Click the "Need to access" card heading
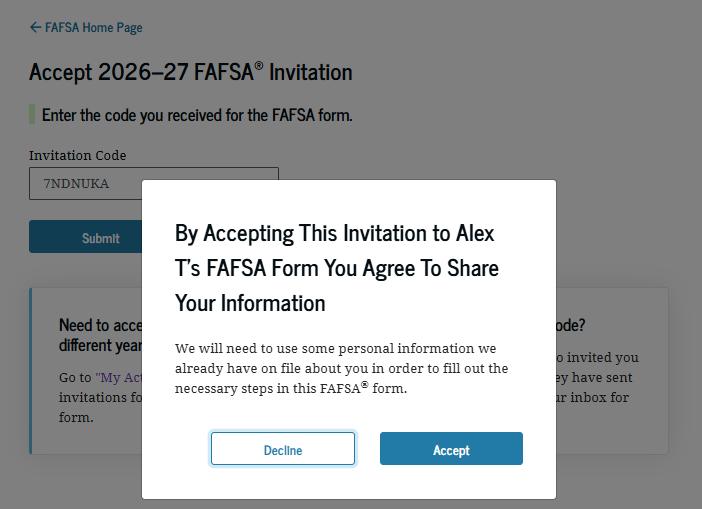702x509 pixels. click(x=100, y=334)
